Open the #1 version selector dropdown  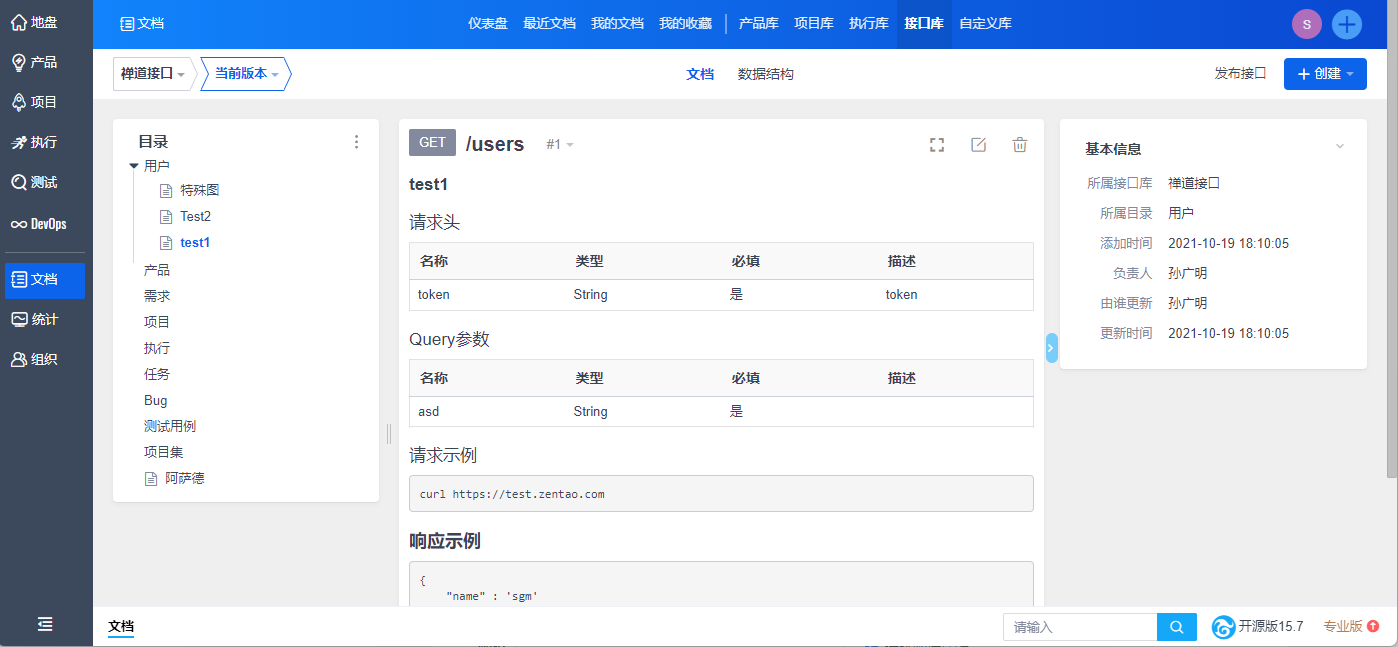point(560,145)
